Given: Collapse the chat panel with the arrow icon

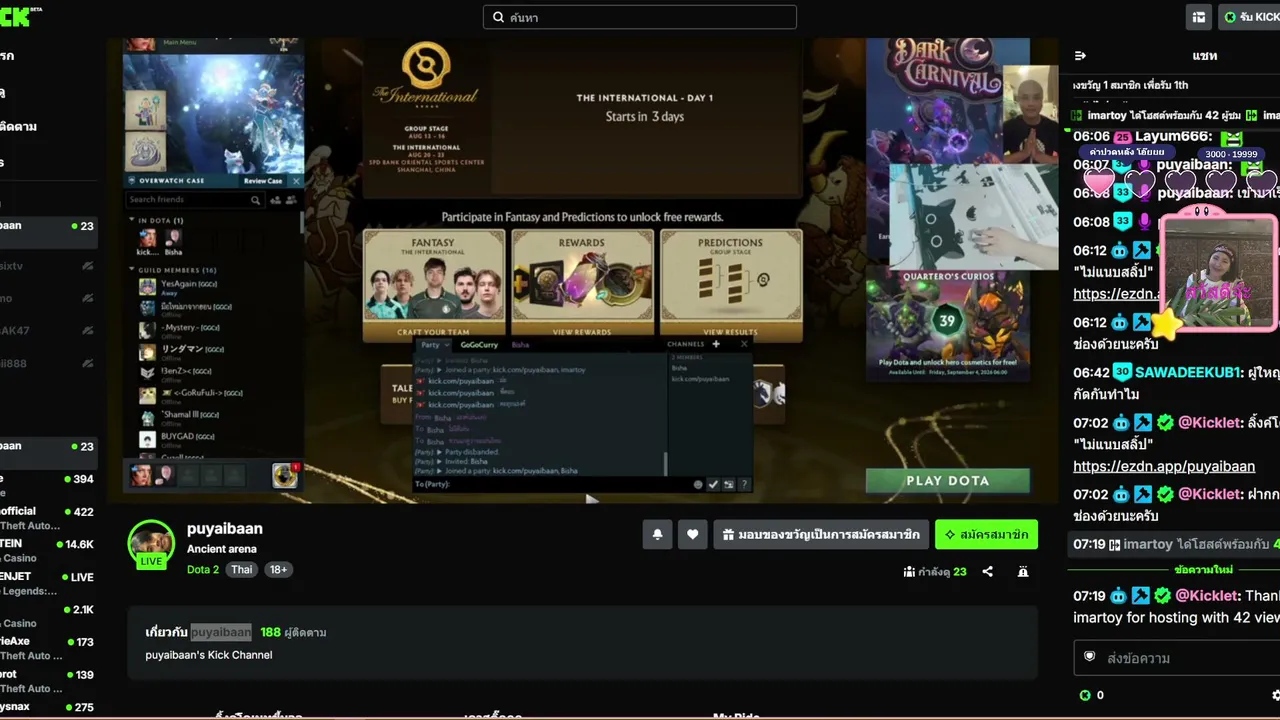Looking at the screenshot, I should pos(1080,56).
